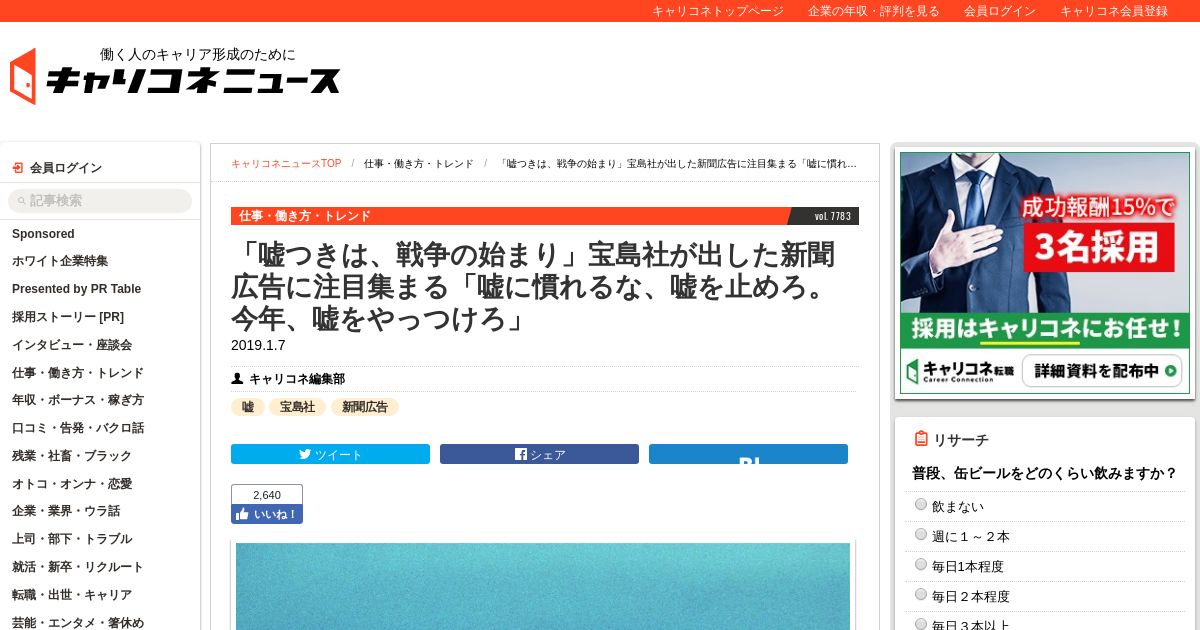Select the 週に１～２本 radio option

[x=921, y=535]
